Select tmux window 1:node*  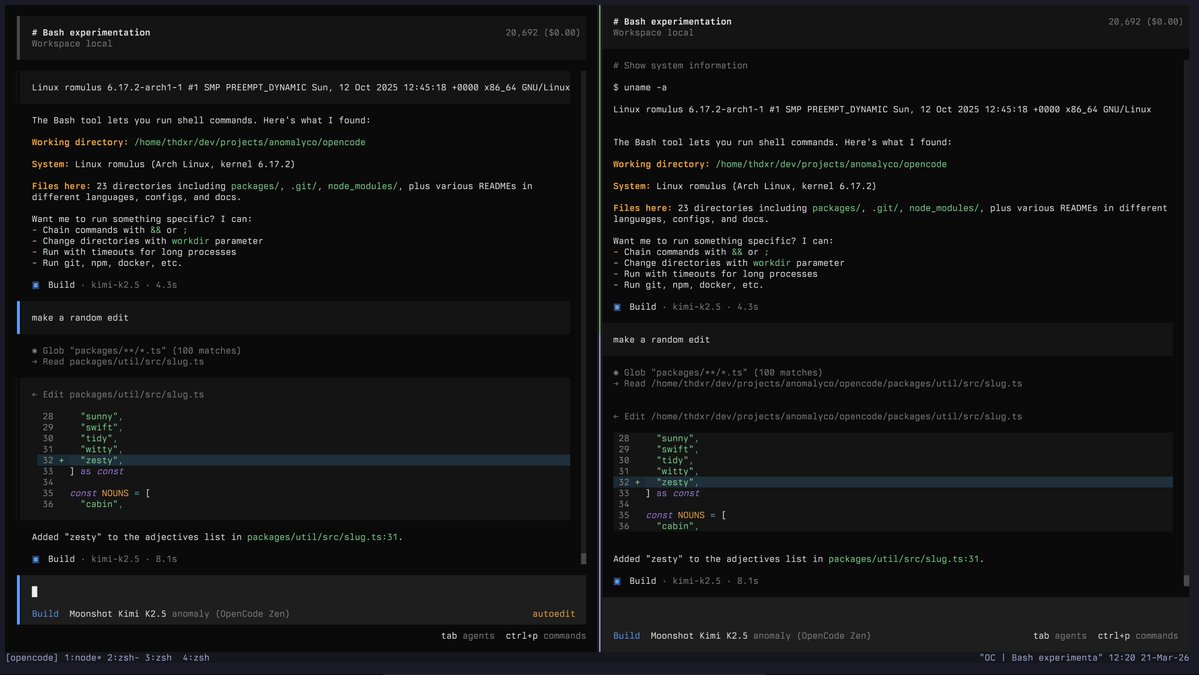pos(83,657)
